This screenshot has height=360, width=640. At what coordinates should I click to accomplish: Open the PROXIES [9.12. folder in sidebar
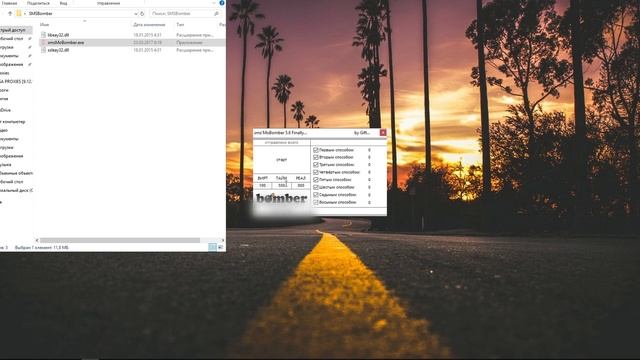pyautogui.click(x=16, y=82)
